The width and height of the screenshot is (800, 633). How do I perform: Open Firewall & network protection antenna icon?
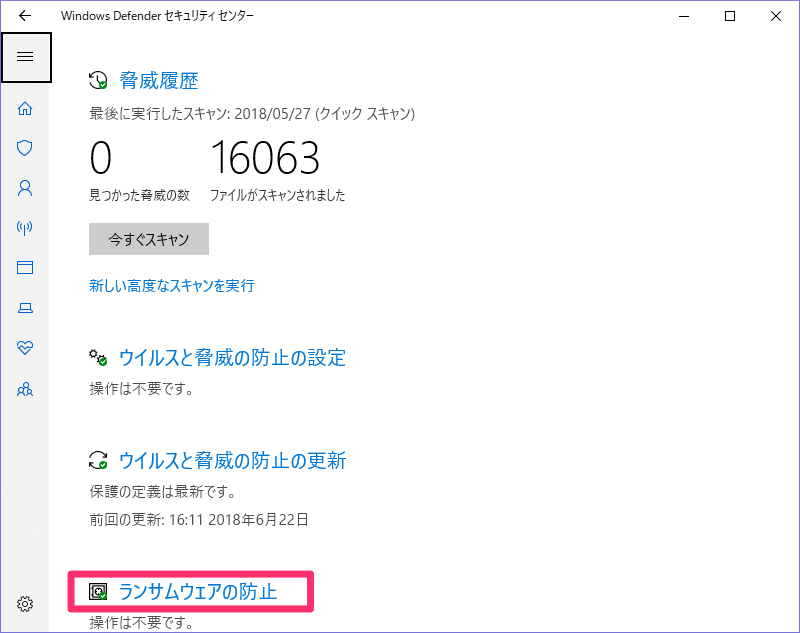25,227
